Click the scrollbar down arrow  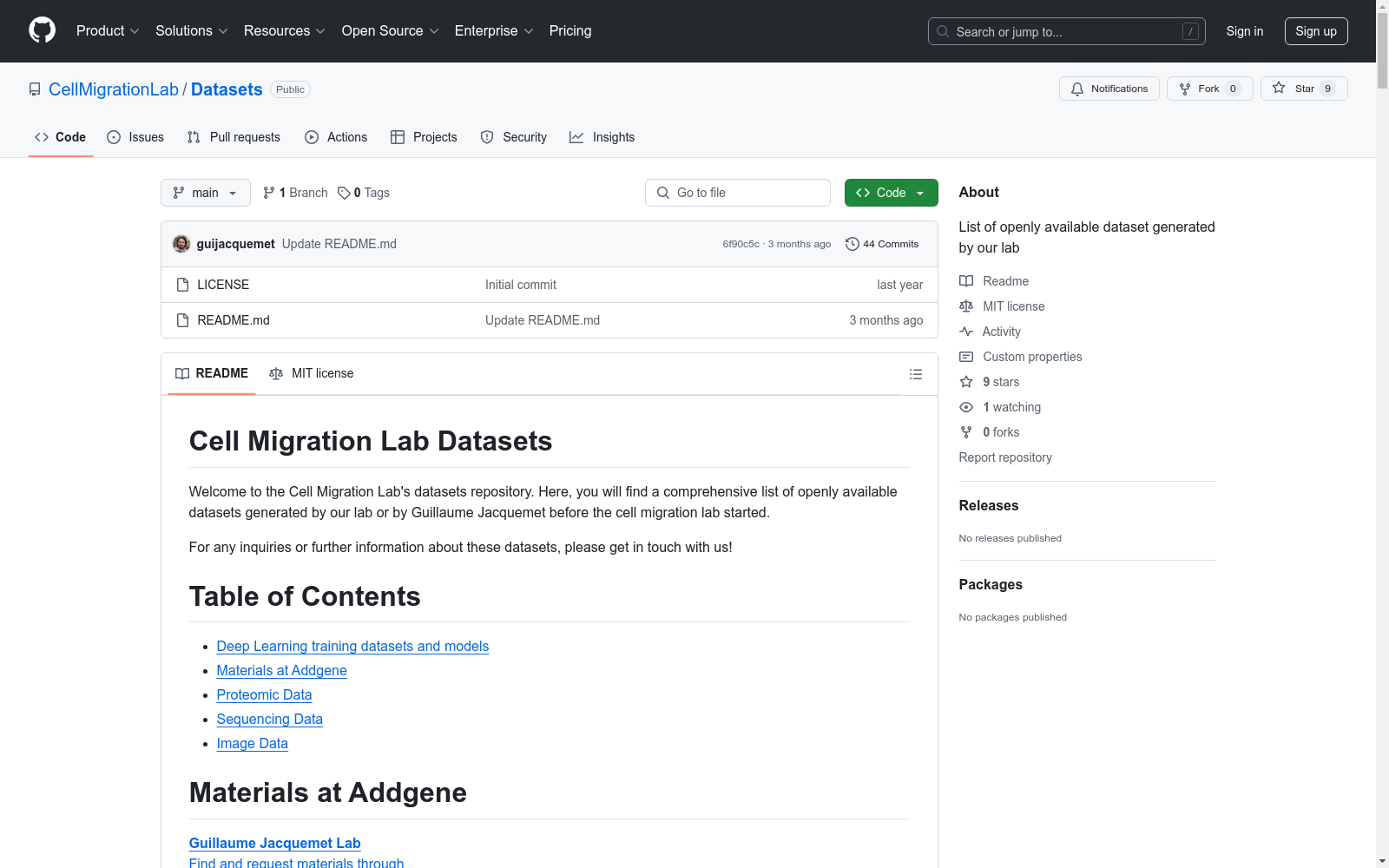[x=1382, y=861]
